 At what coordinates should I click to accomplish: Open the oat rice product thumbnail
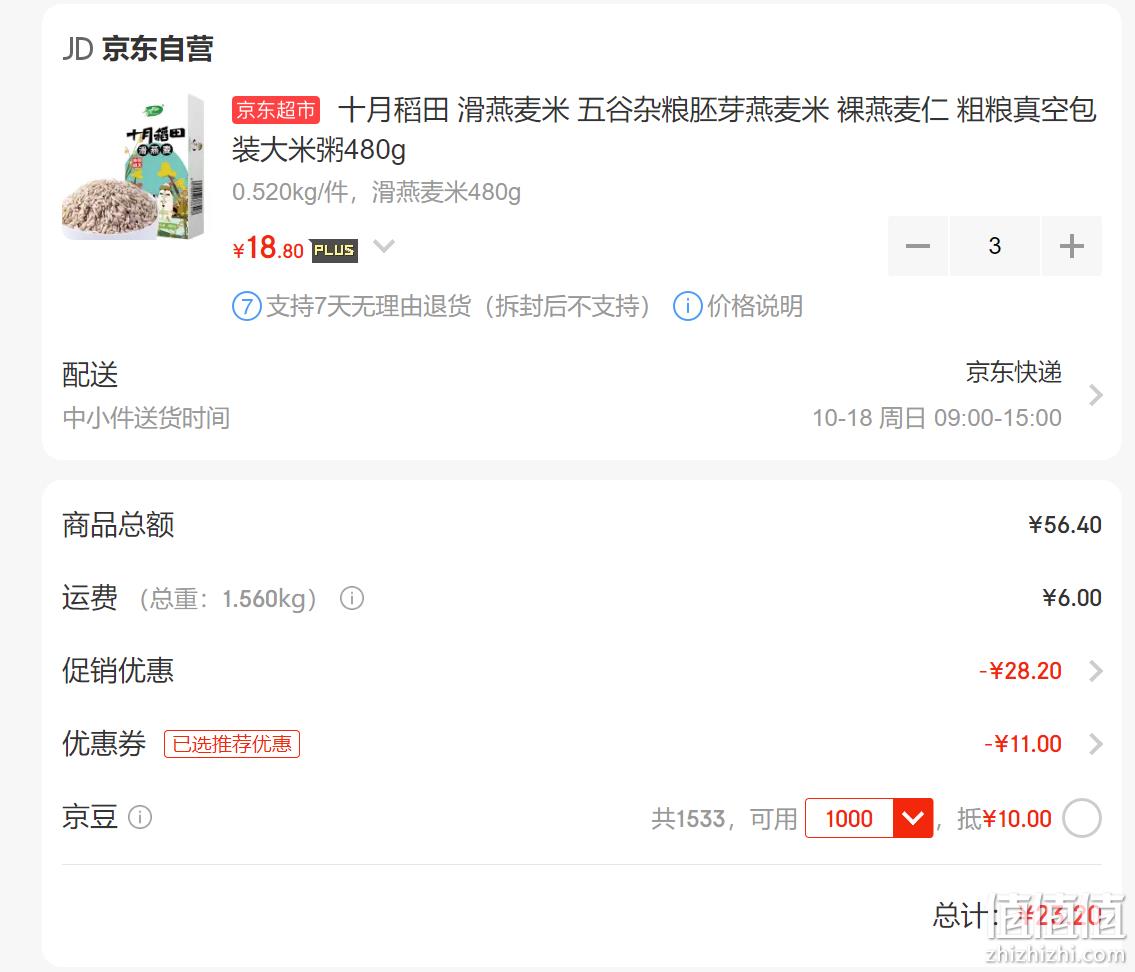point(134,166)
